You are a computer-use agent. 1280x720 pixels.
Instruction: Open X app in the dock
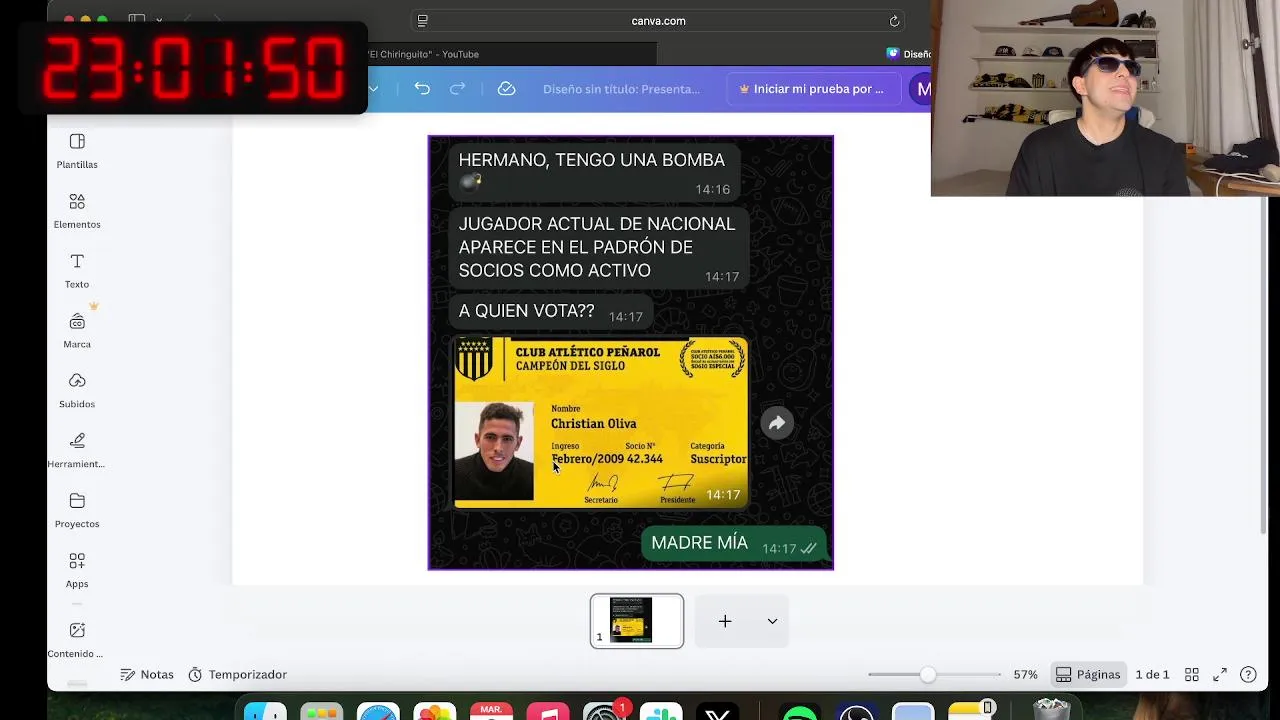[717, 714]
